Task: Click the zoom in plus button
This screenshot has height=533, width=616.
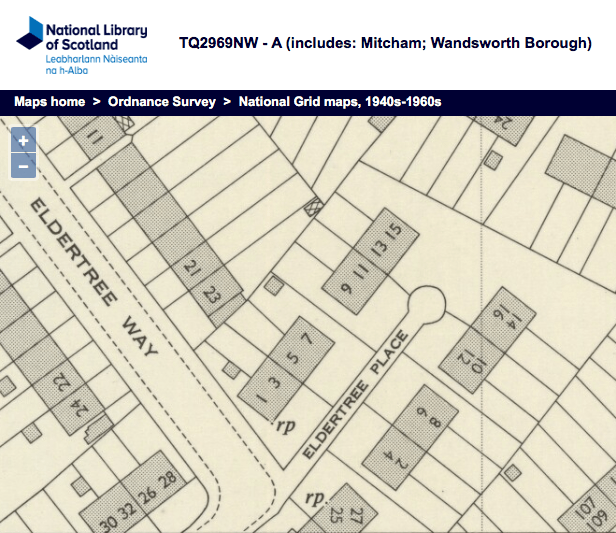Action: [23, 141]
